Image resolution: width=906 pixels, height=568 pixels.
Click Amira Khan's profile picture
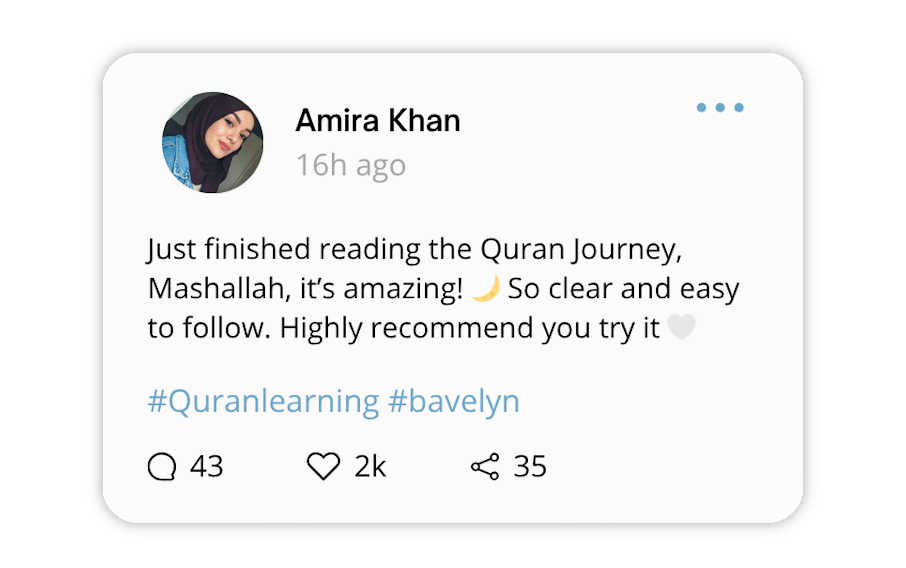(x=213, y=143)
